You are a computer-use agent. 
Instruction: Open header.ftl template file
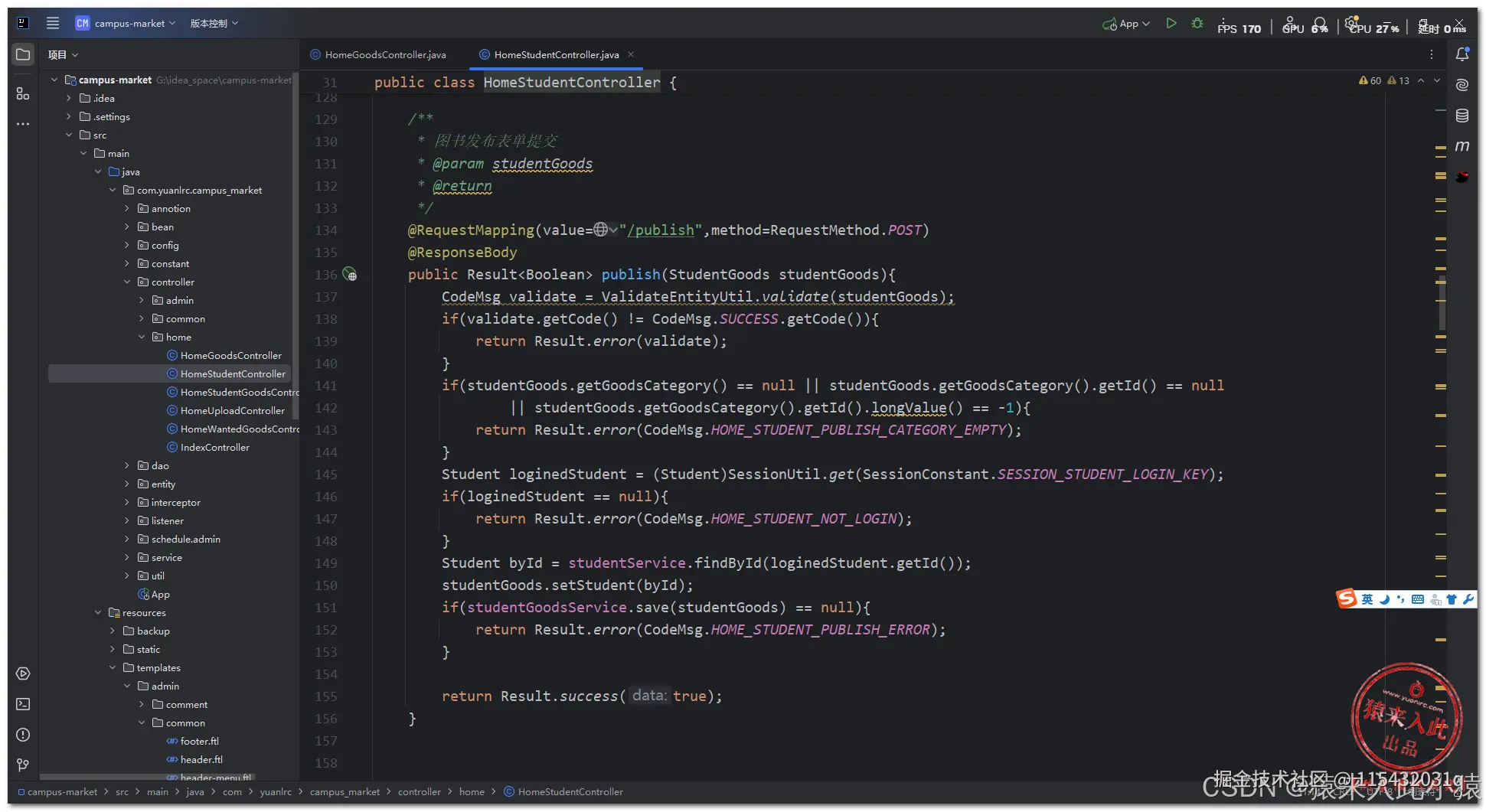click(194, 759)
